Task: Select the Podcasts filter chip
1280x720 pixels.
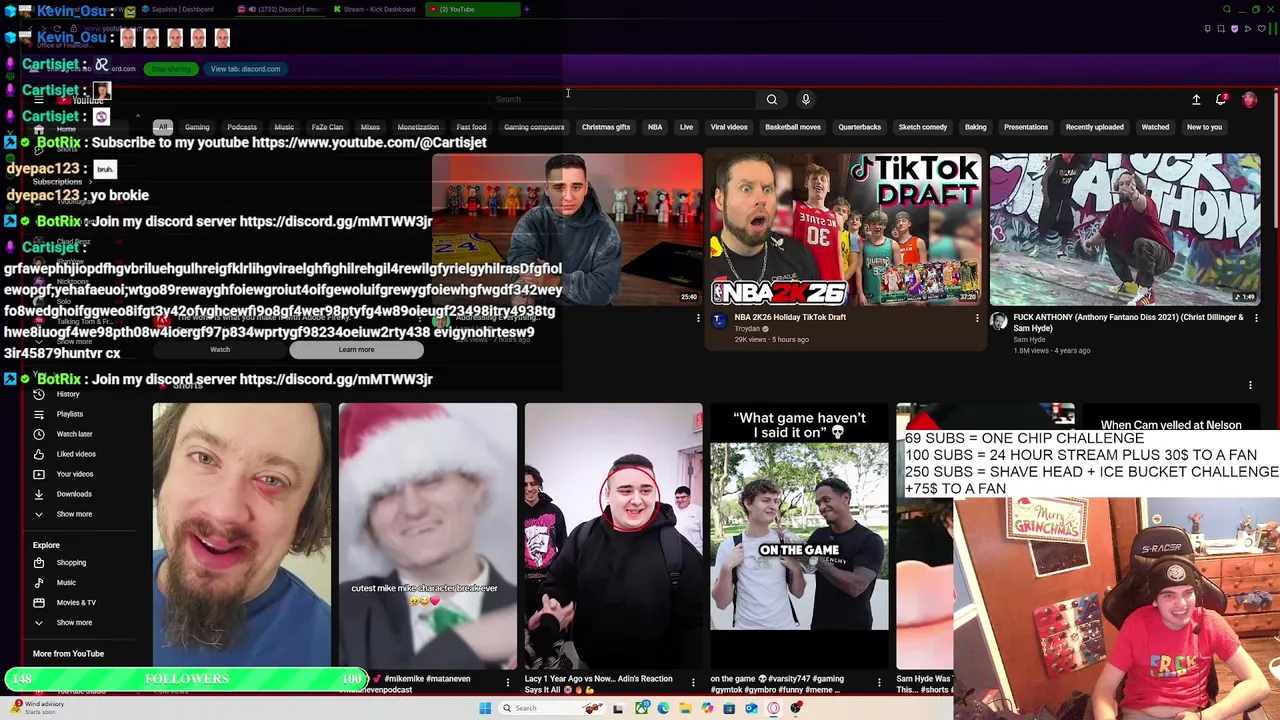Action: click(242, 127)
